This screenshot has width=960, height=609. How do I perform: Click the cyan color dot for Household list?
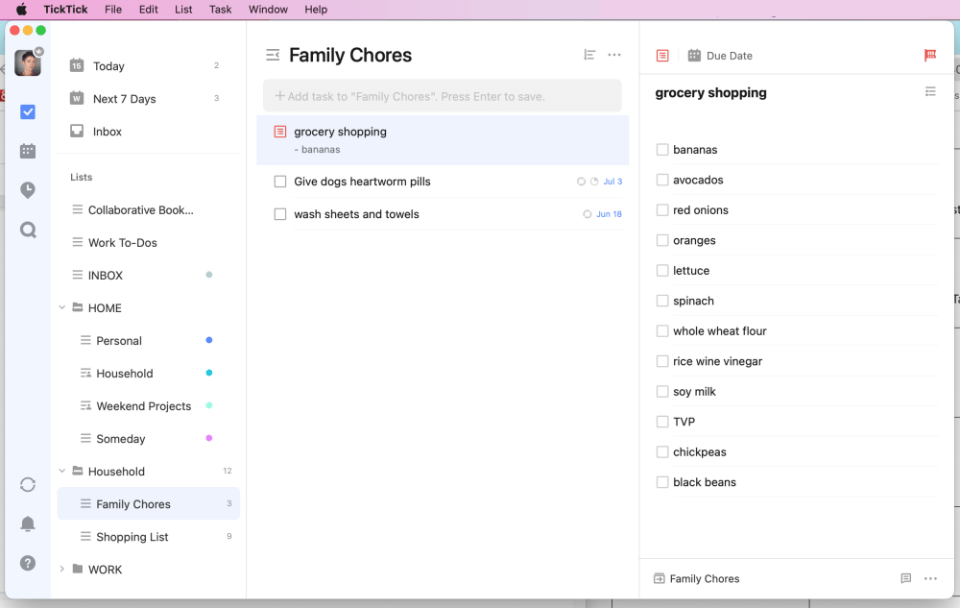pos(209,373)
